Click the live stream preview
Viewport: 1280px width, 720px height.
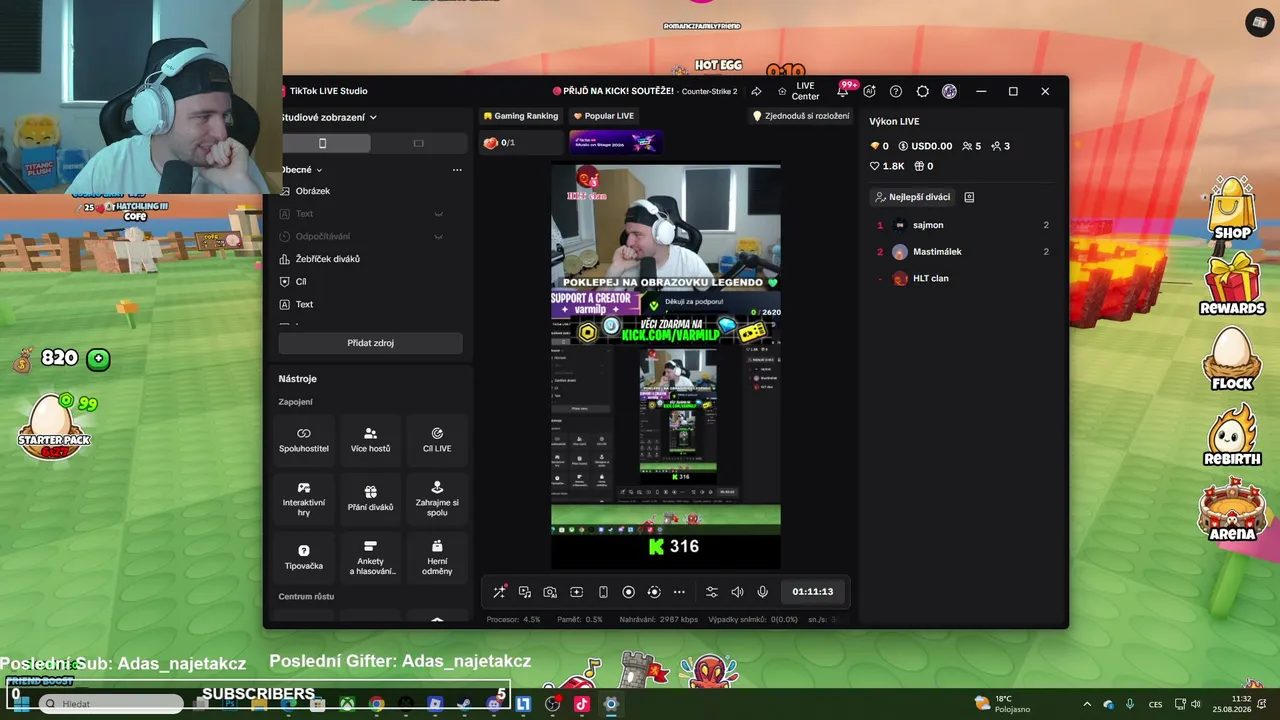point(666,366)
